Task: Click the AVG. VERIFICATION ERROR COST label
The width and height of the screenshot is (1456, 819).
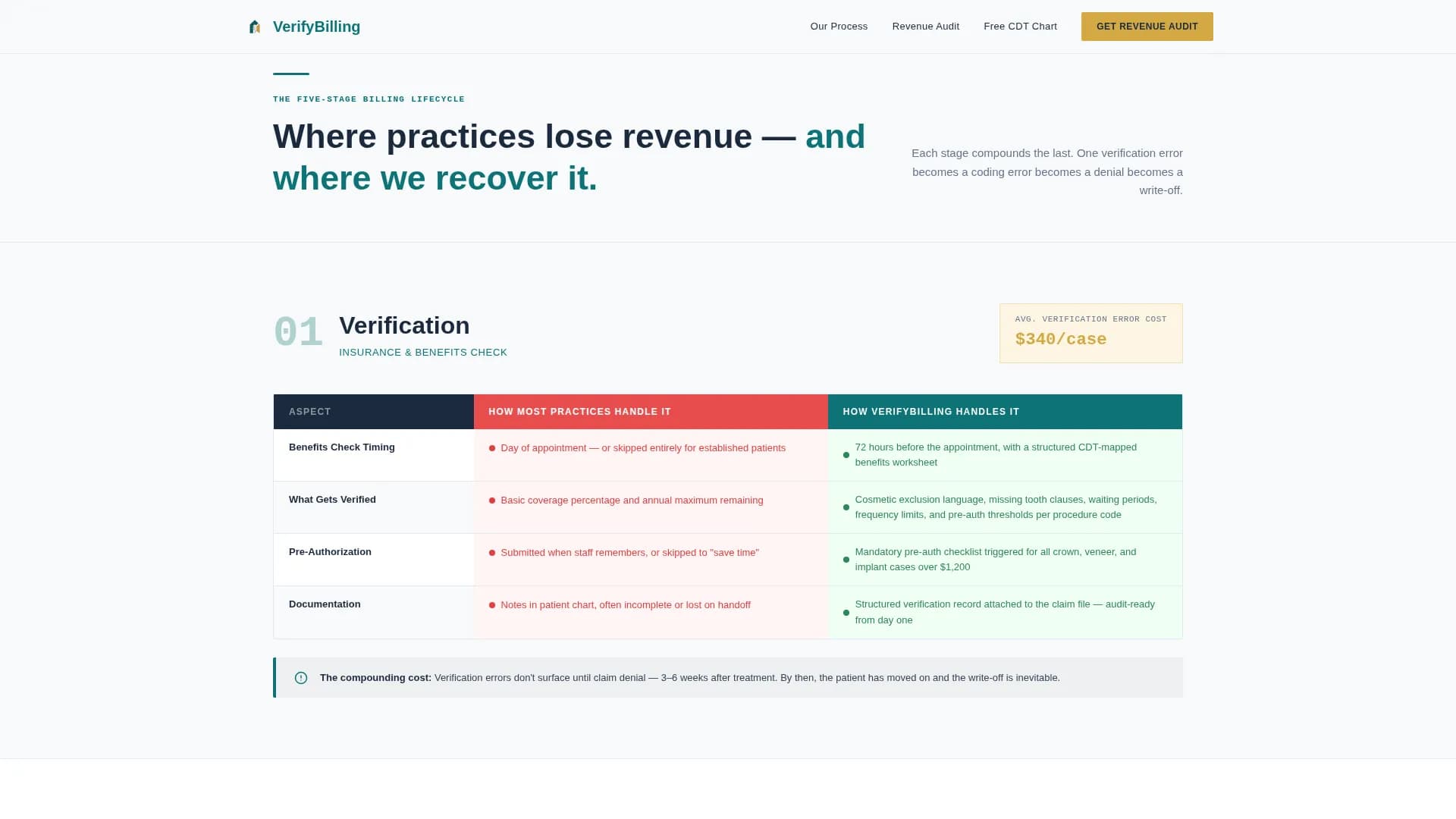Action: point(1090,319)
